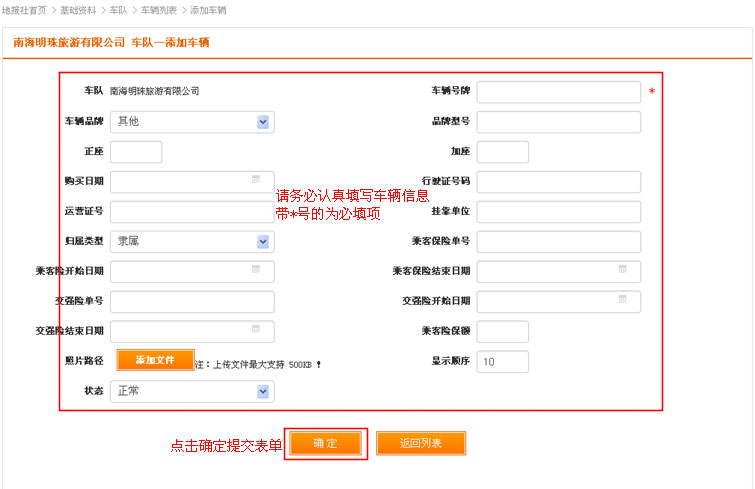Open calendar icon in 购买日期 field
Image resolution: width=755 pixels, height=489 pixels.
tap(256, 180)
